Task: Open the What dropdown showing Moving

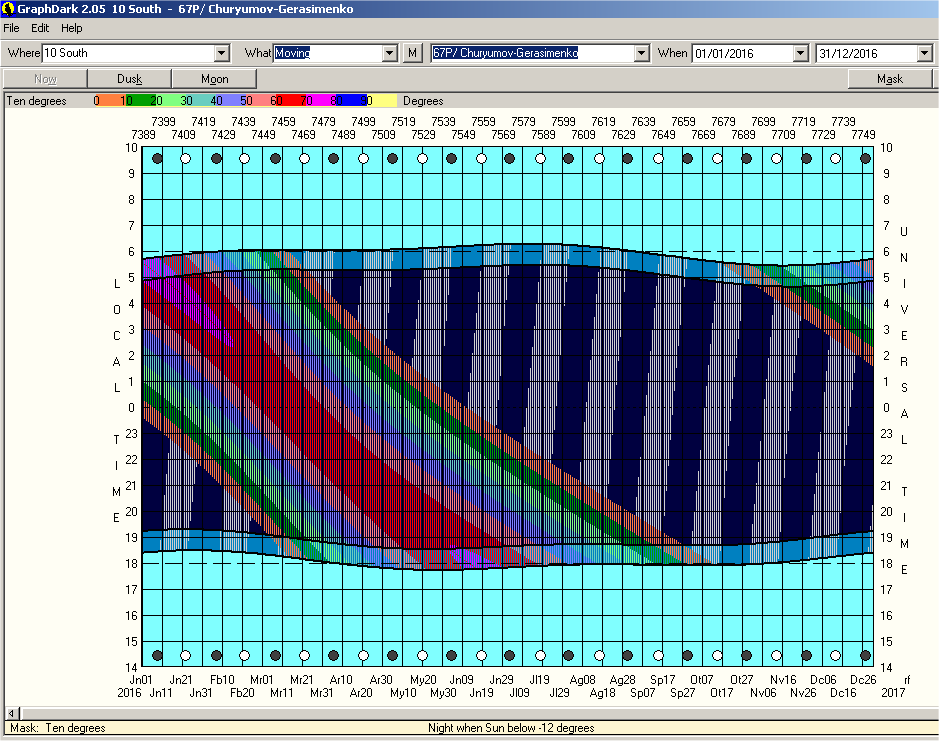Action: pos(390,53)
